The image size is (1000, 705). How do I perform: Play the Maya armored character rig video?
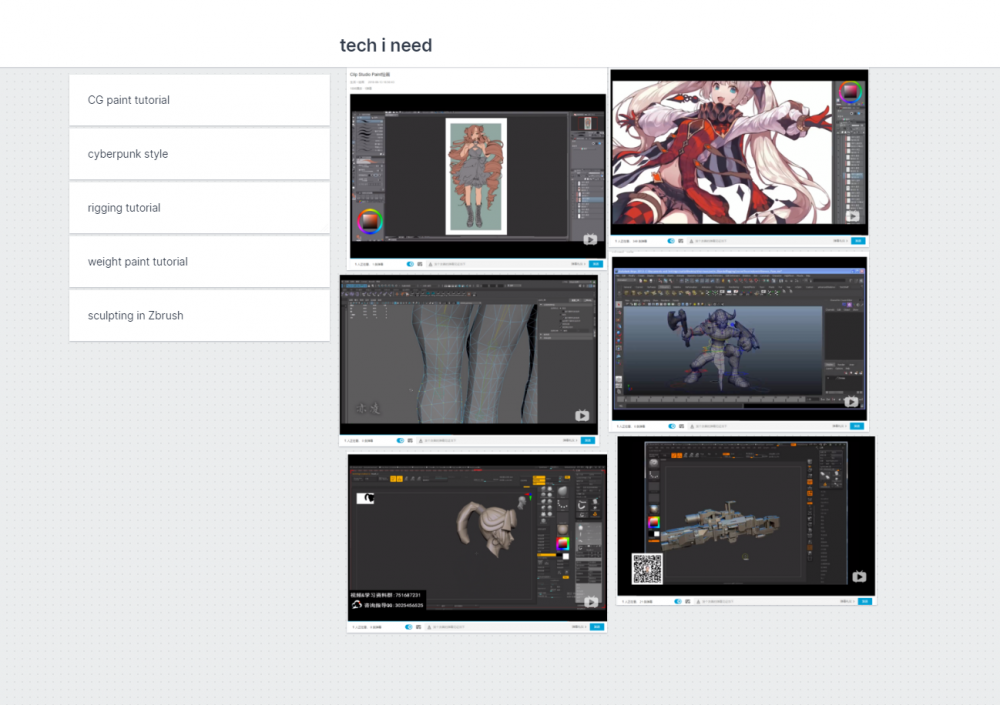[851, 402]
